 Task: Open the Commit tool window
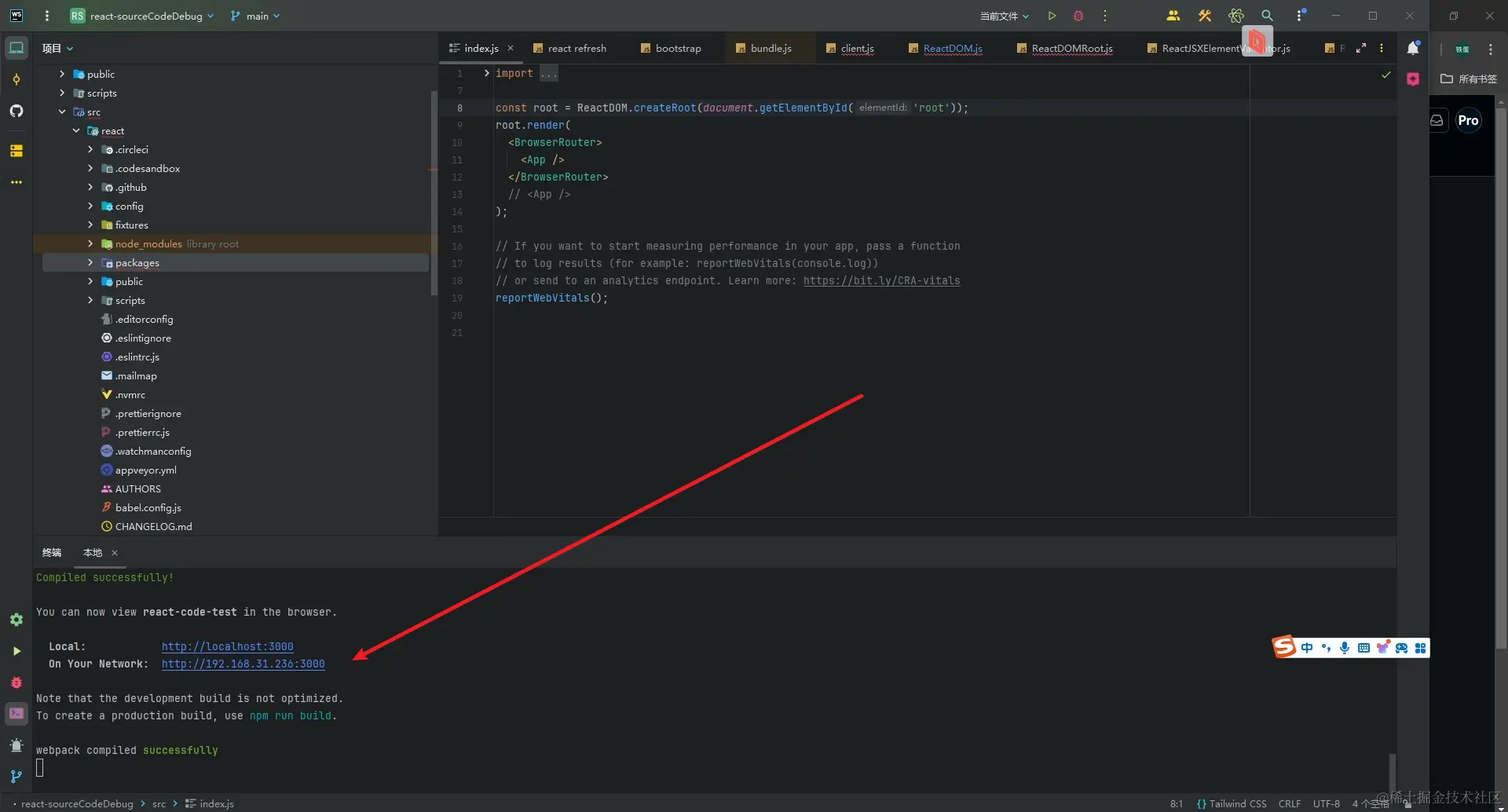point(16,79)
